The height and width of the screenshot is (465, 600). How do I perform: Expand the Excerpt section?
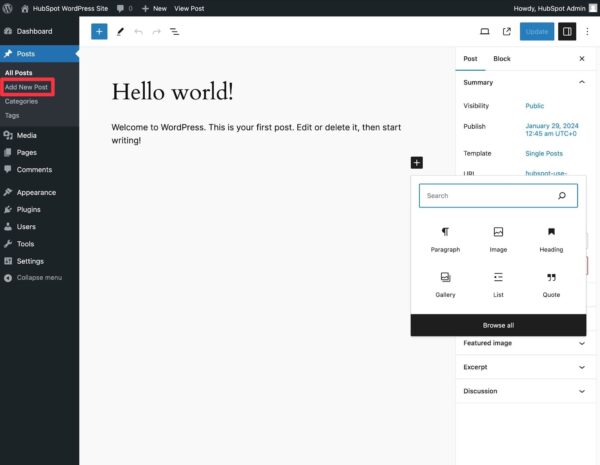coord(582,367)
